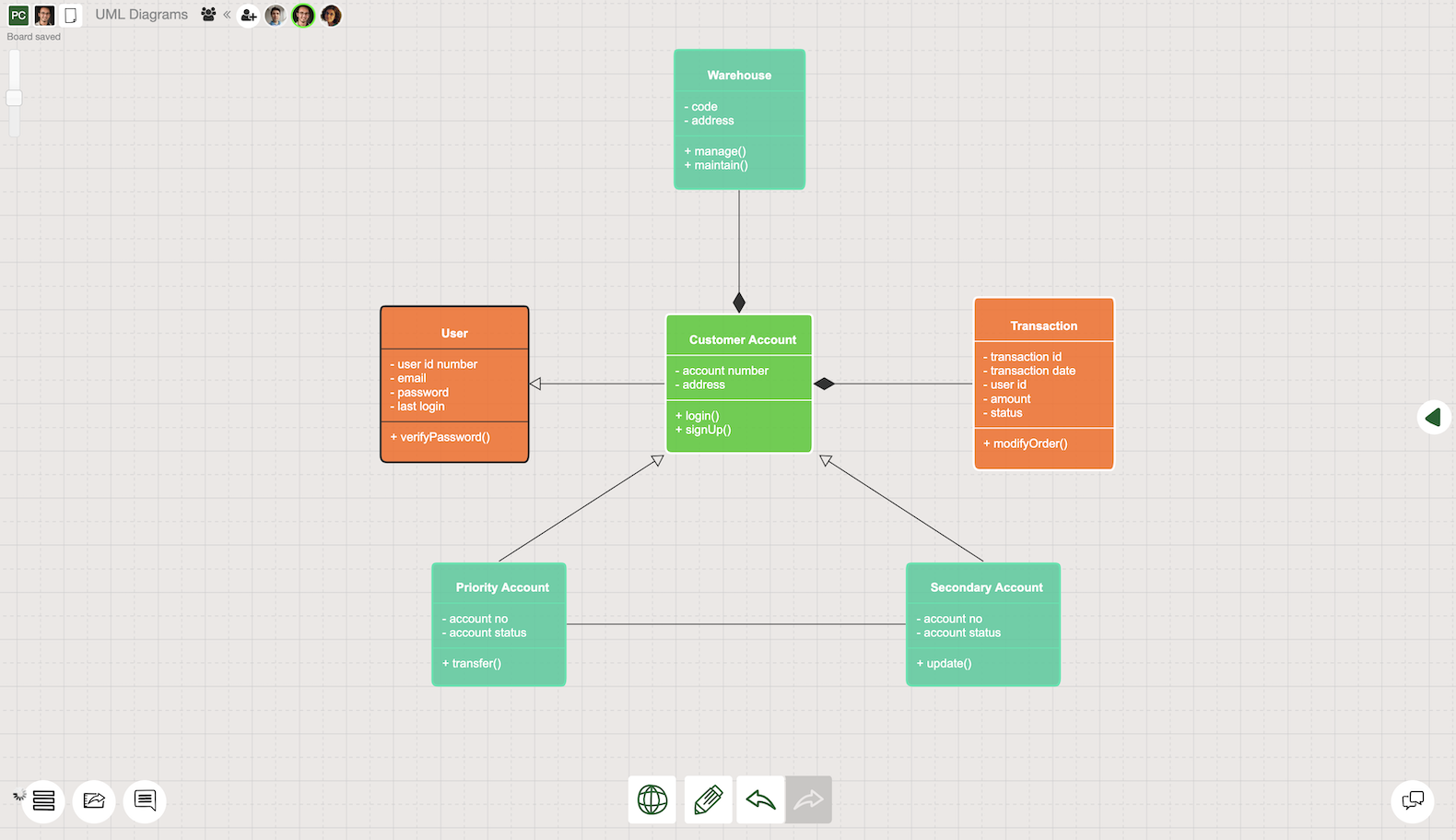Click '+ transfer()' in Priority Account
This screenshot has width=1456, height=840.
472,663
